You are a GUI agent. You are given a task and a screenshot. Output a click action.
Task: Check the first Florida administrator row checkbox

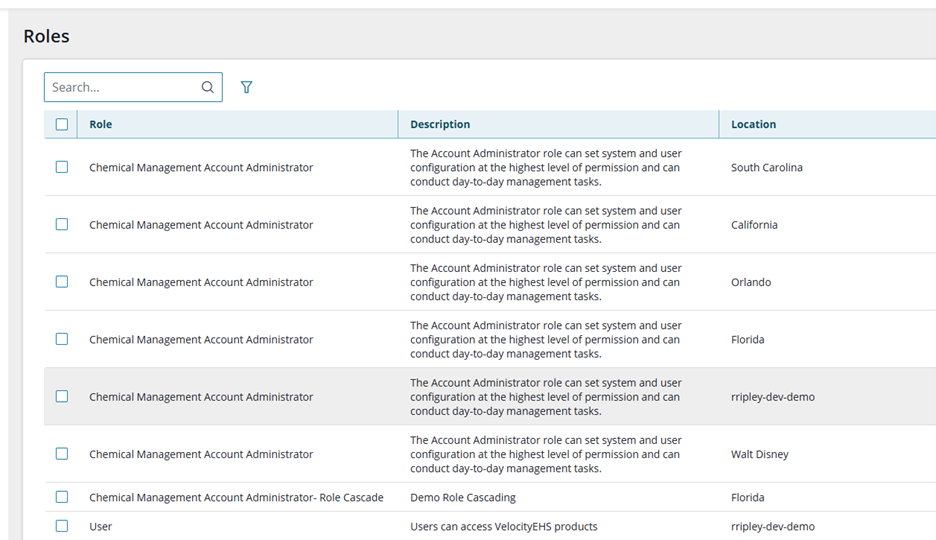coord(61,339)
